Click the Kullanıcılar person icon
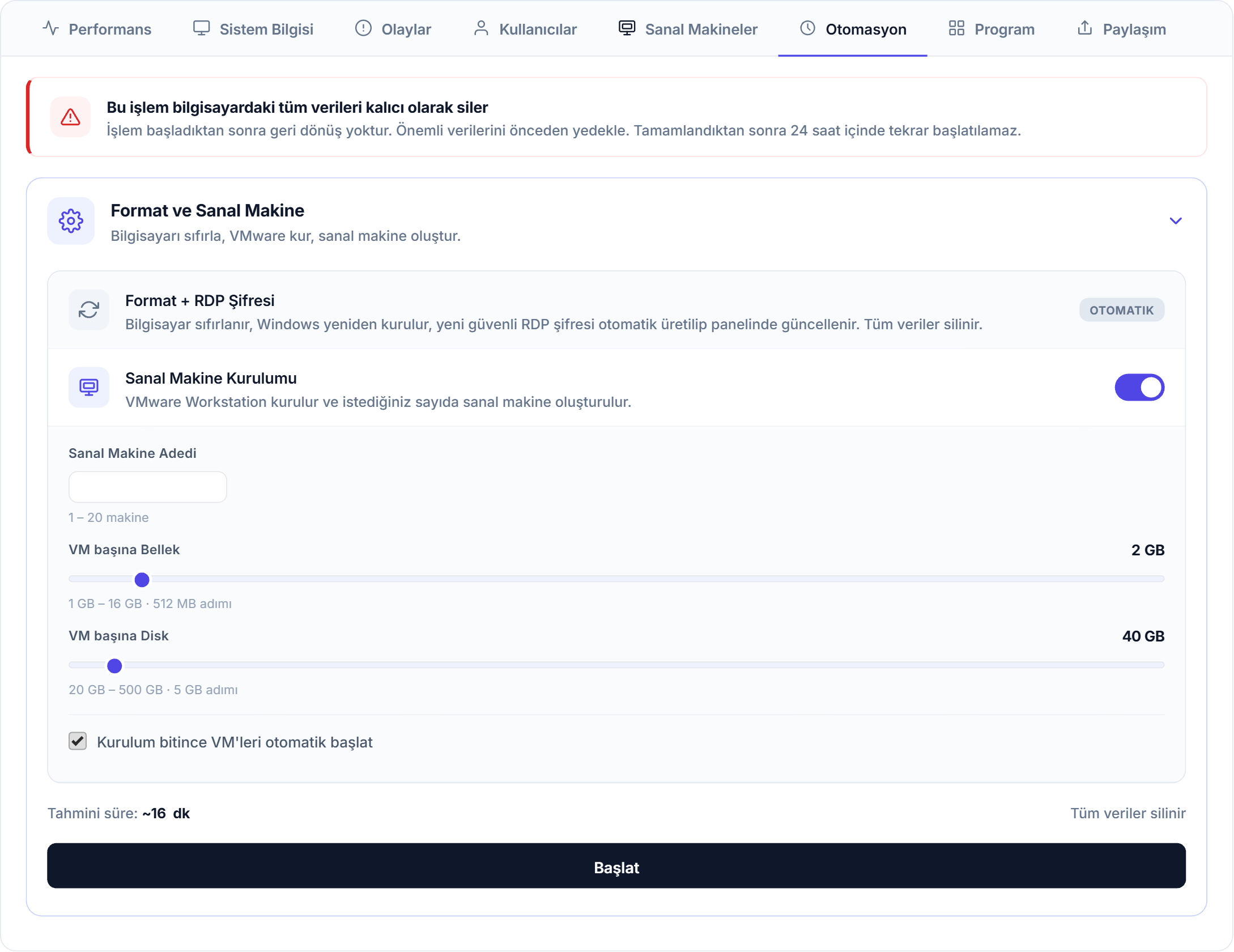The width and height of the screenshot is (1234, 952). pos(481,28)
